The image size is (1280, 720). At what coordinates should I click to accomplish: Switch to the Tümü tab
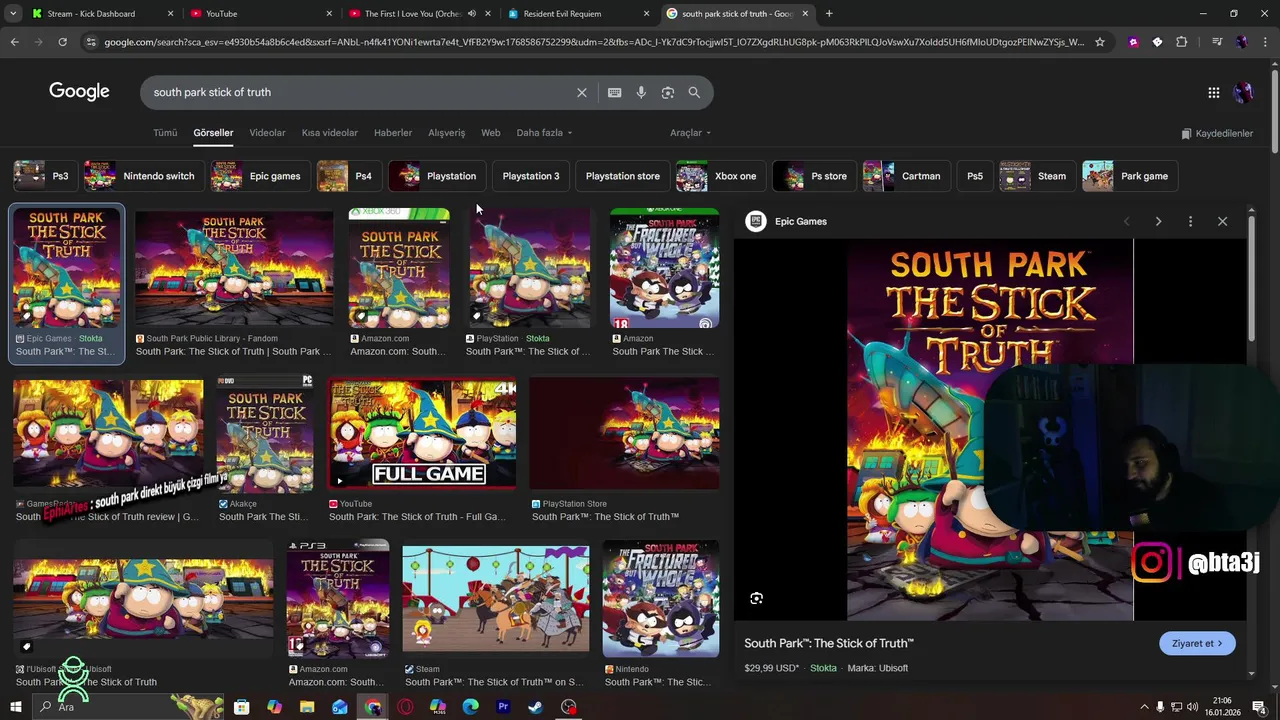pos(165,133)
